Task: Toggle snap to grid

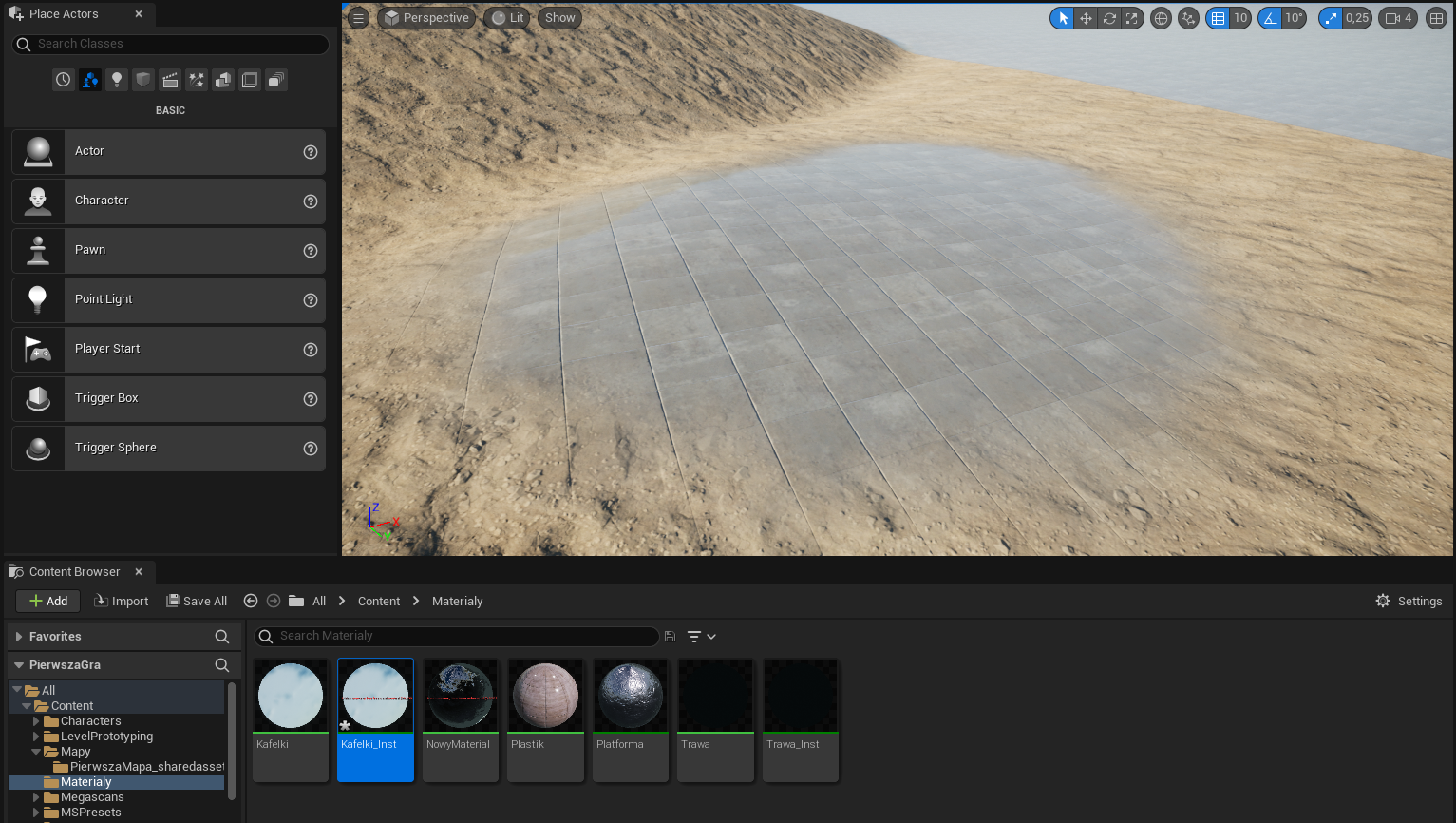Action: click(1220, 17)
